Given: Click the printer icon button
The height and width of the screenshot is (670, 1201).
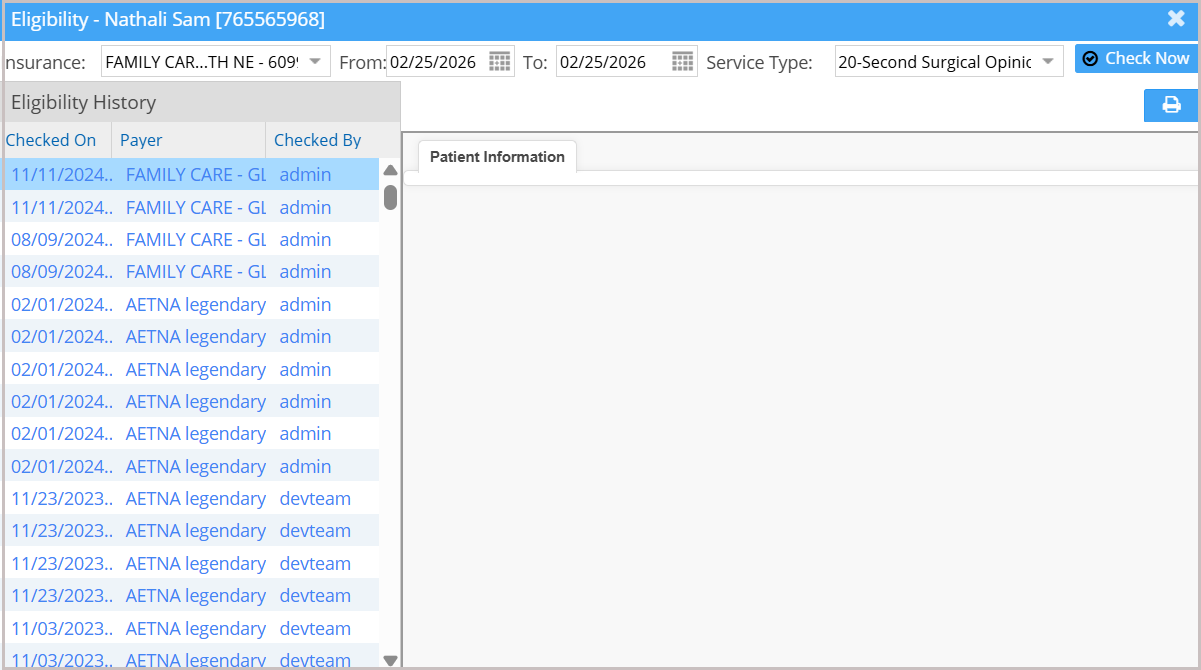Looking at the screenshot, I should pos(1170,105).
